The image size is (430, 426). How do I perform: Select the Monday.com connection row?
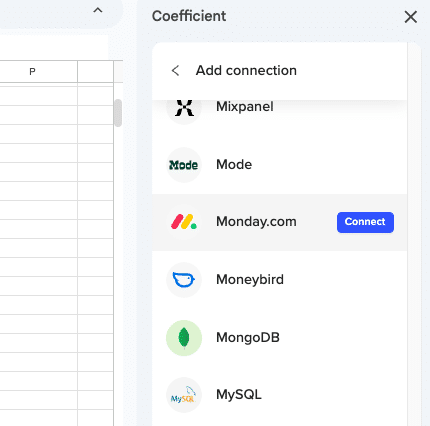coord(279,222)
